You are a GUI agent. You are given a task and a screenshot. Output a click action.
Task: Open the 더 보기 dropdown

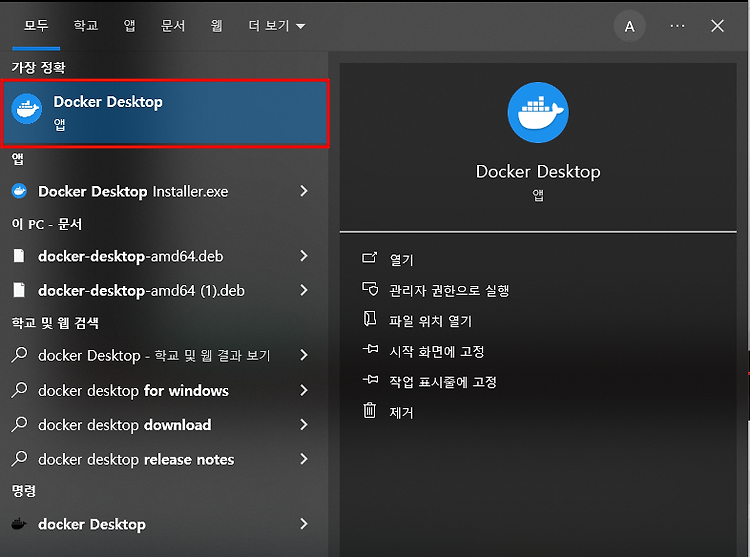point(276,25)
